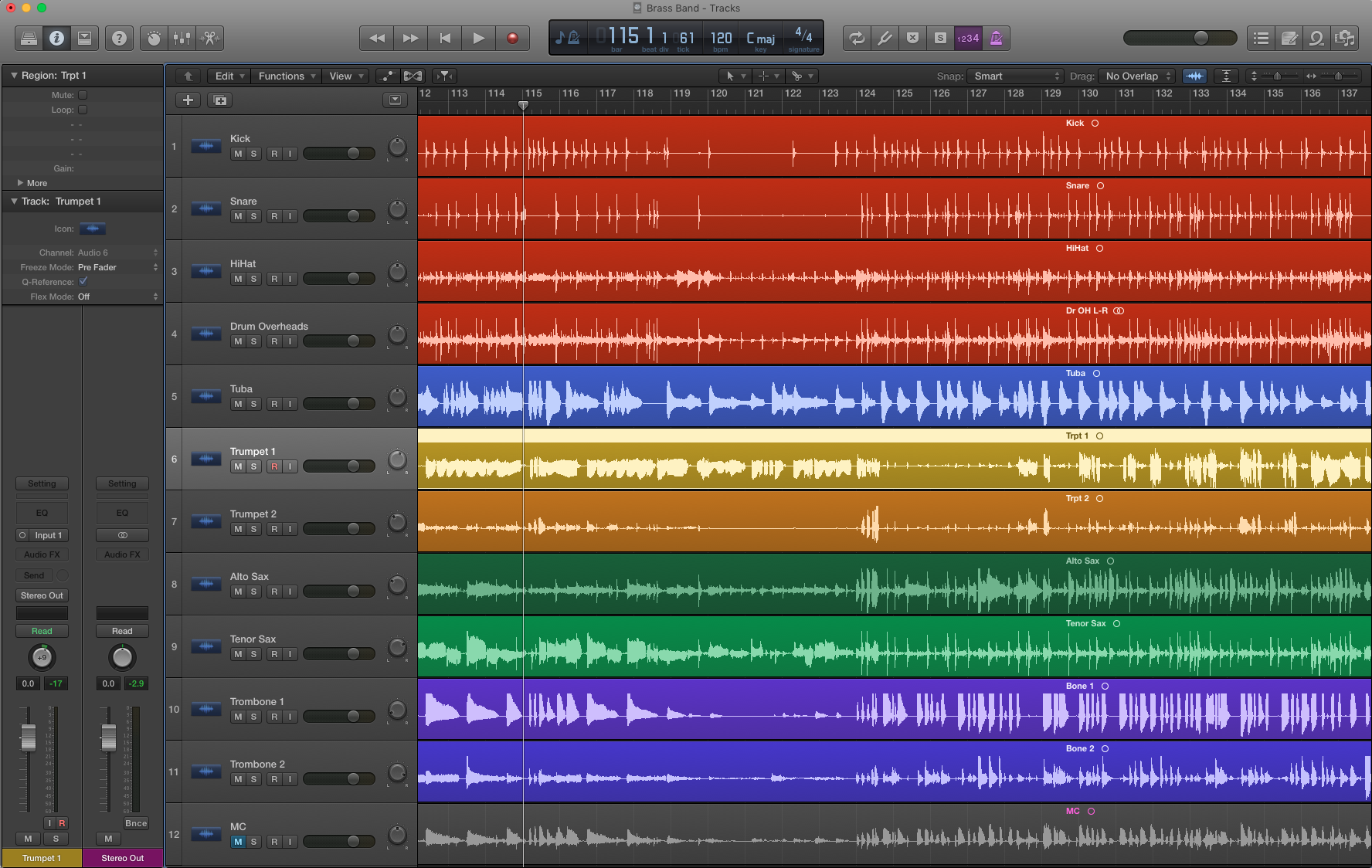Show automation button
Image resolution: width=1372 pixels, height=868 pixels.
click(x=387, y=76)
